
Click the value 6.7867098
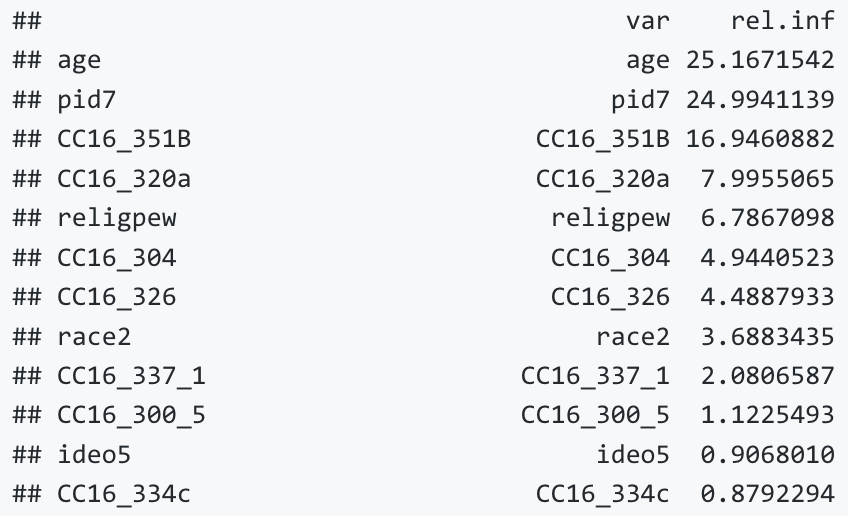(x=768, y=218)
